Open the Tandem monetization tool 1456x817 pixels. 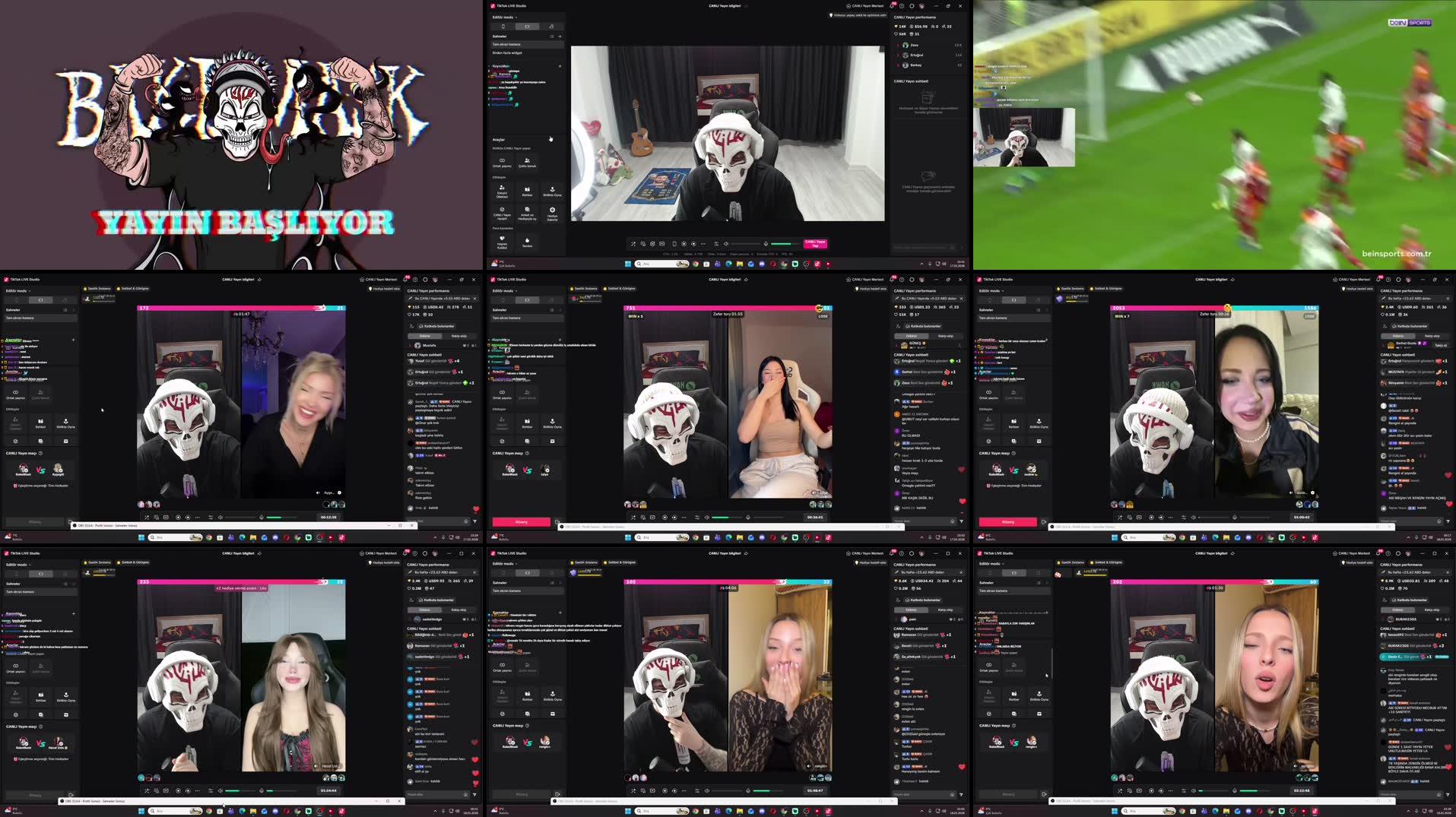[x=527, y=242]
